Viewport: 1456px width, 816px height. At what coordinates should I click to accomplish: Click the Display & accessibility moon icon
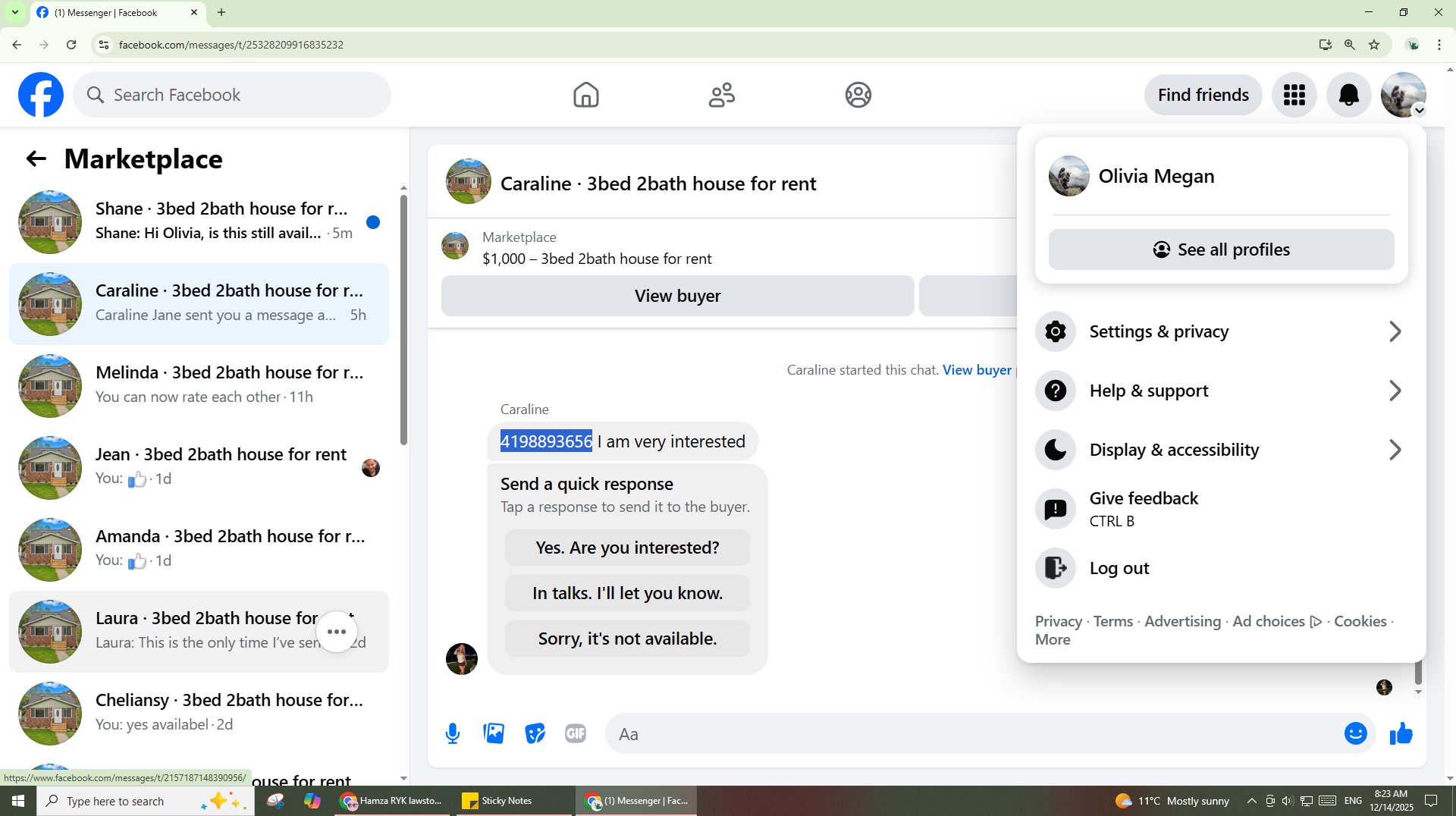click(x=1056, y=450)
